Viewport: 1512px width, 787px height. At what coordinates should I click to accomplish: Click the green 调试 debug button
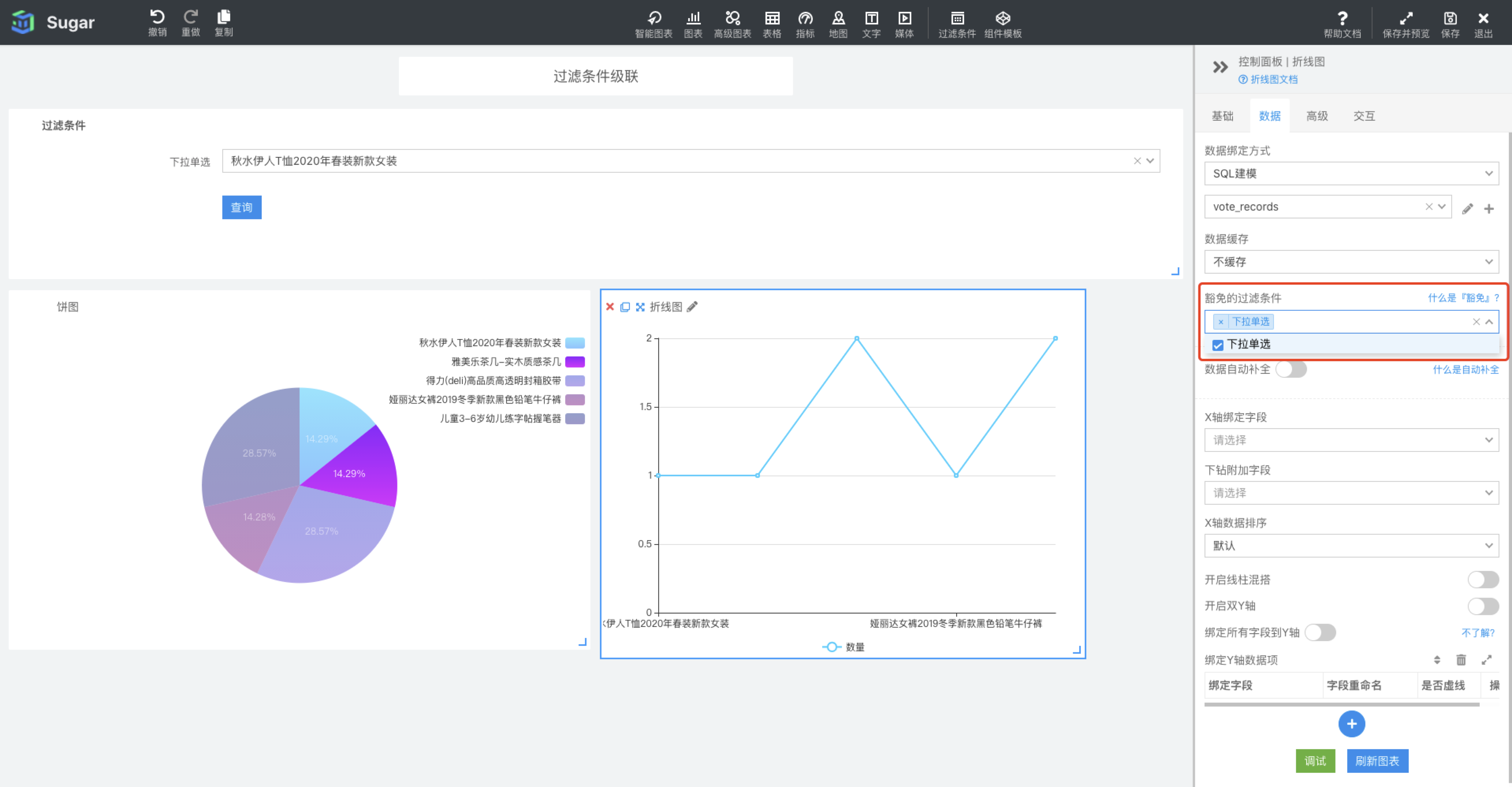(1315, 761)
